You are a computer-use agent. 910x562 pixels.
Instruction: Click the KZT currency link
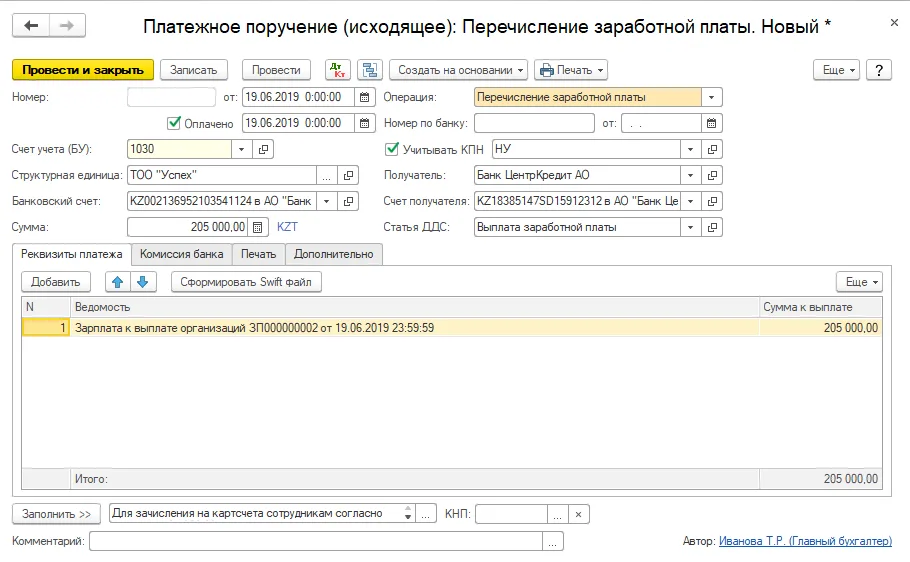click(287, 227)
